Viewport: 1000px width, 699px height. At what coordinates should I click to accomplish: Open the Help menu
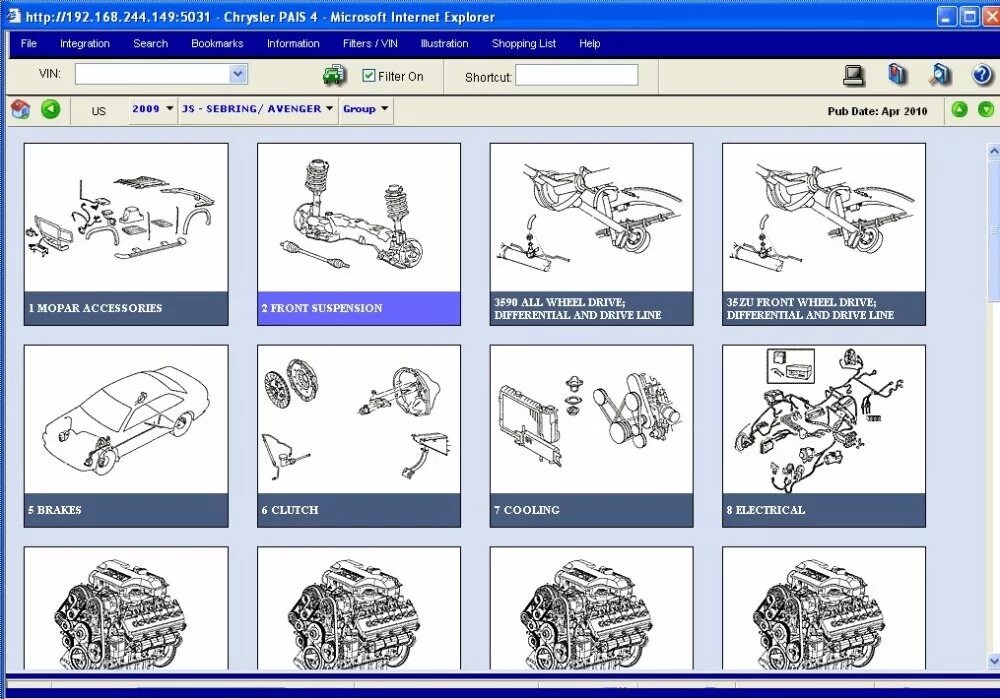(x=589, y=43)
